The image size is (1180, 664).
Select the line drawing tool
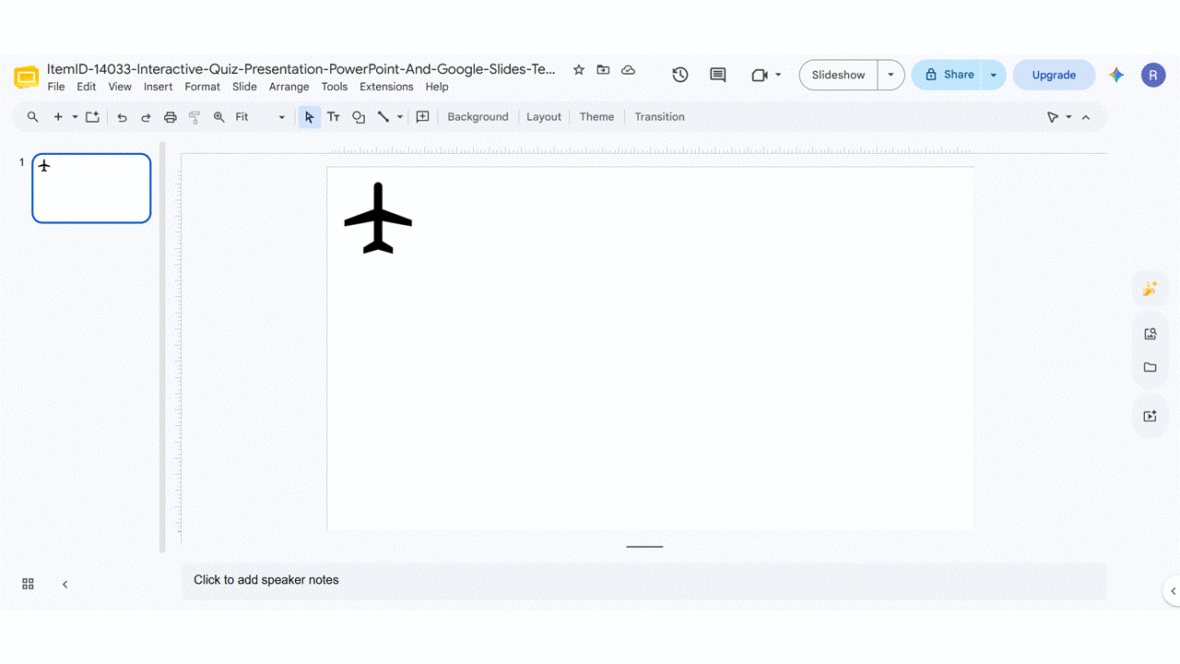tap(383, 117)
